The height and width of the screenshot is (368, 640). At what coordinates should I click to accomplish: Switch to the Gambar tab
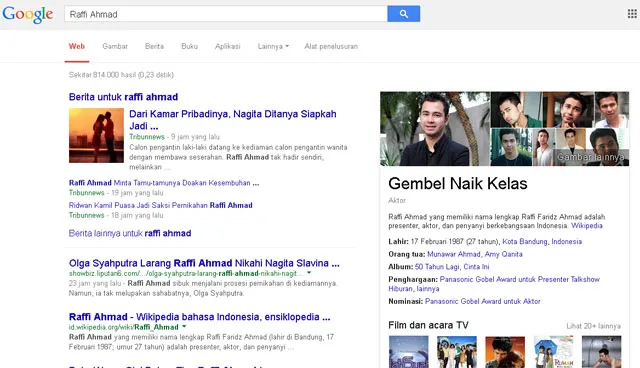[x=115, y=47]
